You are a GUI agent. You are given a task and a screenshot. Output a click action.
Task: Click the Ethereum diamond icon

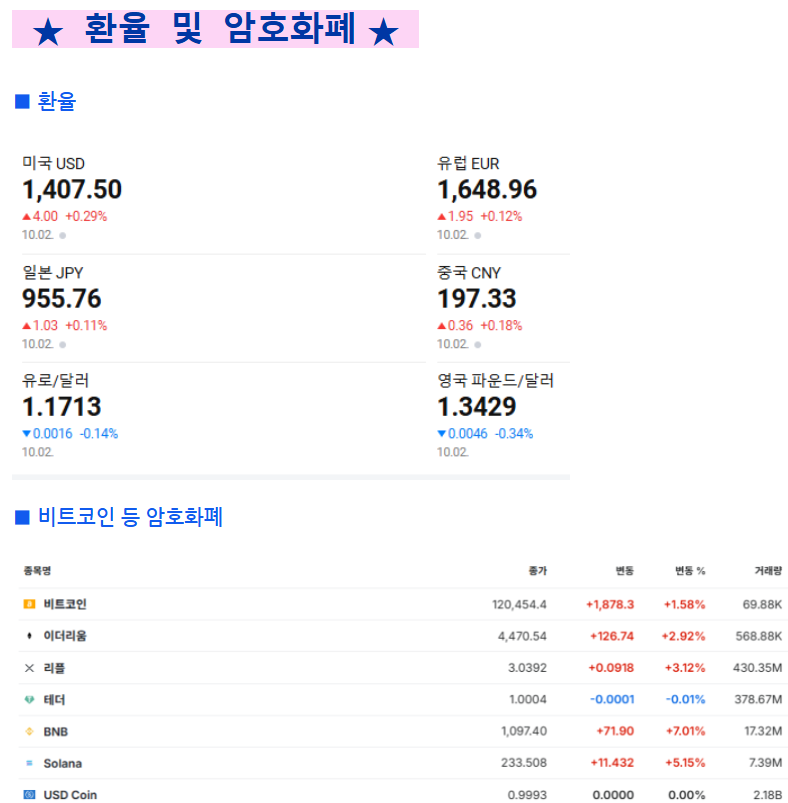click(29, 636)
